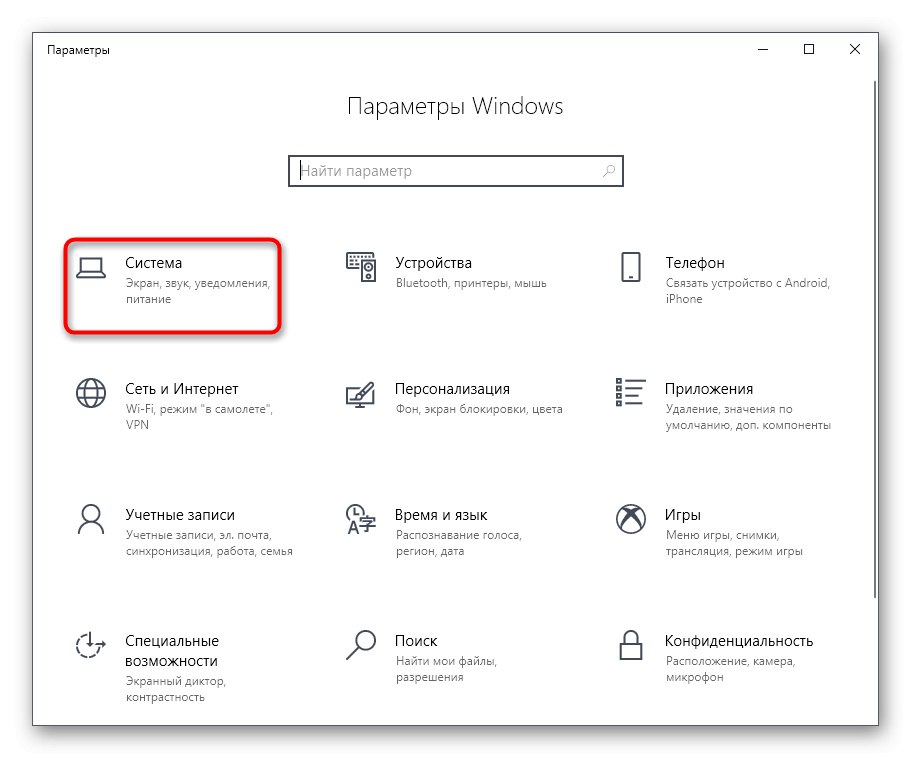Image resolution: width=911 pixels, height=758 pixels.
Task: Select the Игры heading
Action: coord(683,515)
